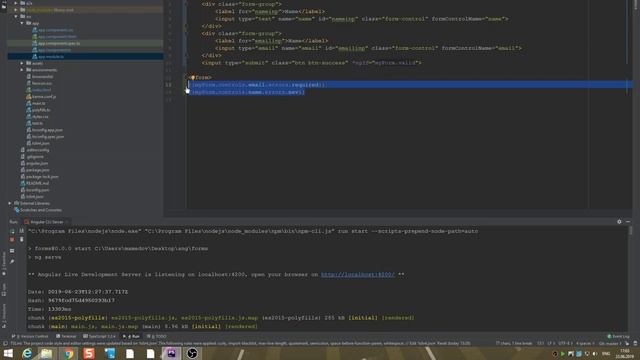Click Run console vertical scrollbar
The image size is (640, 360).
tap(631, 231)
